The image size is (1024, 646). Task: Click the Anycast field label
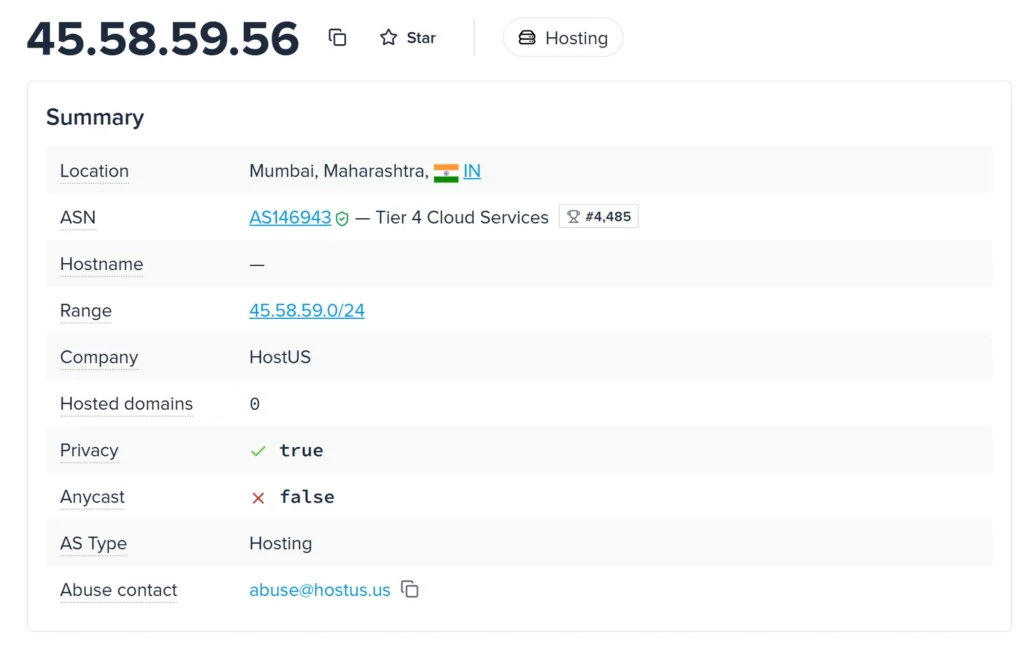click(92, 497)
